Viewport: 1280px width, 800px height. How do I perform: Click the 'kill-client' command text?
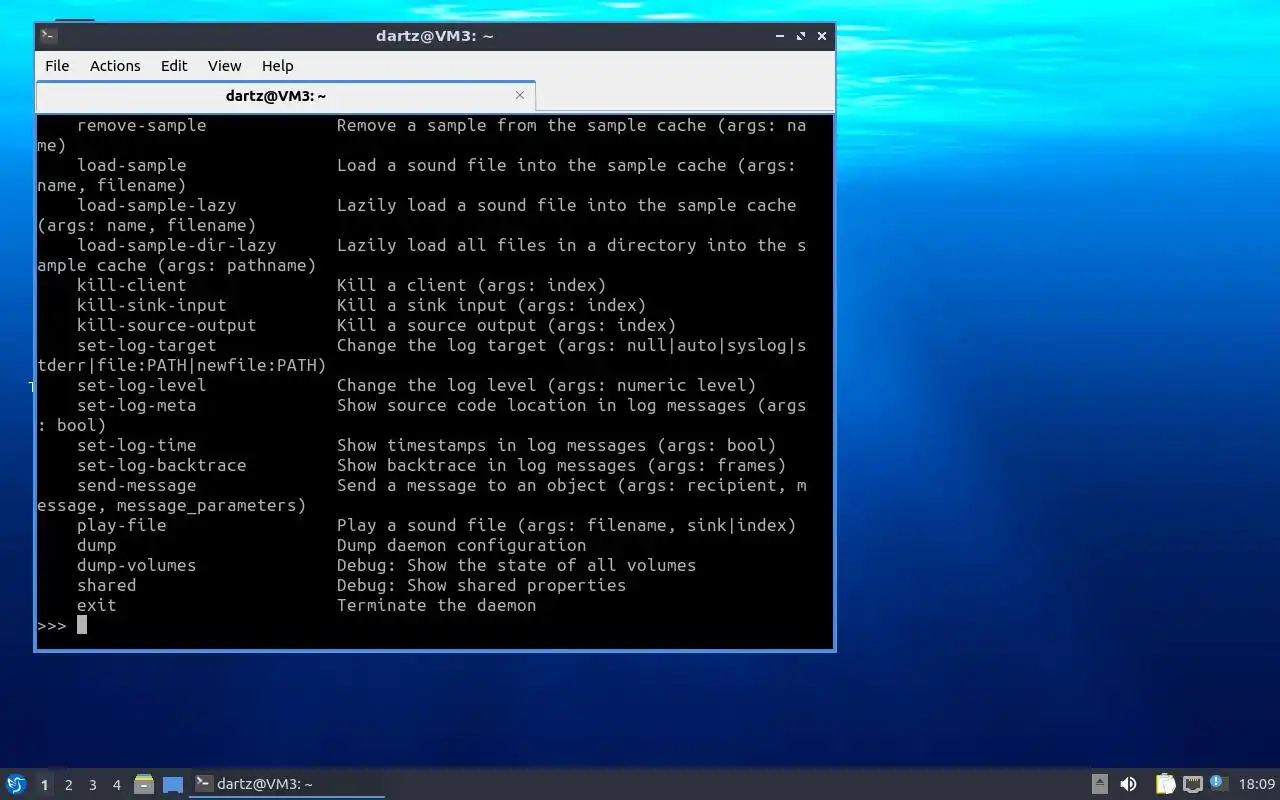point(132,285)
